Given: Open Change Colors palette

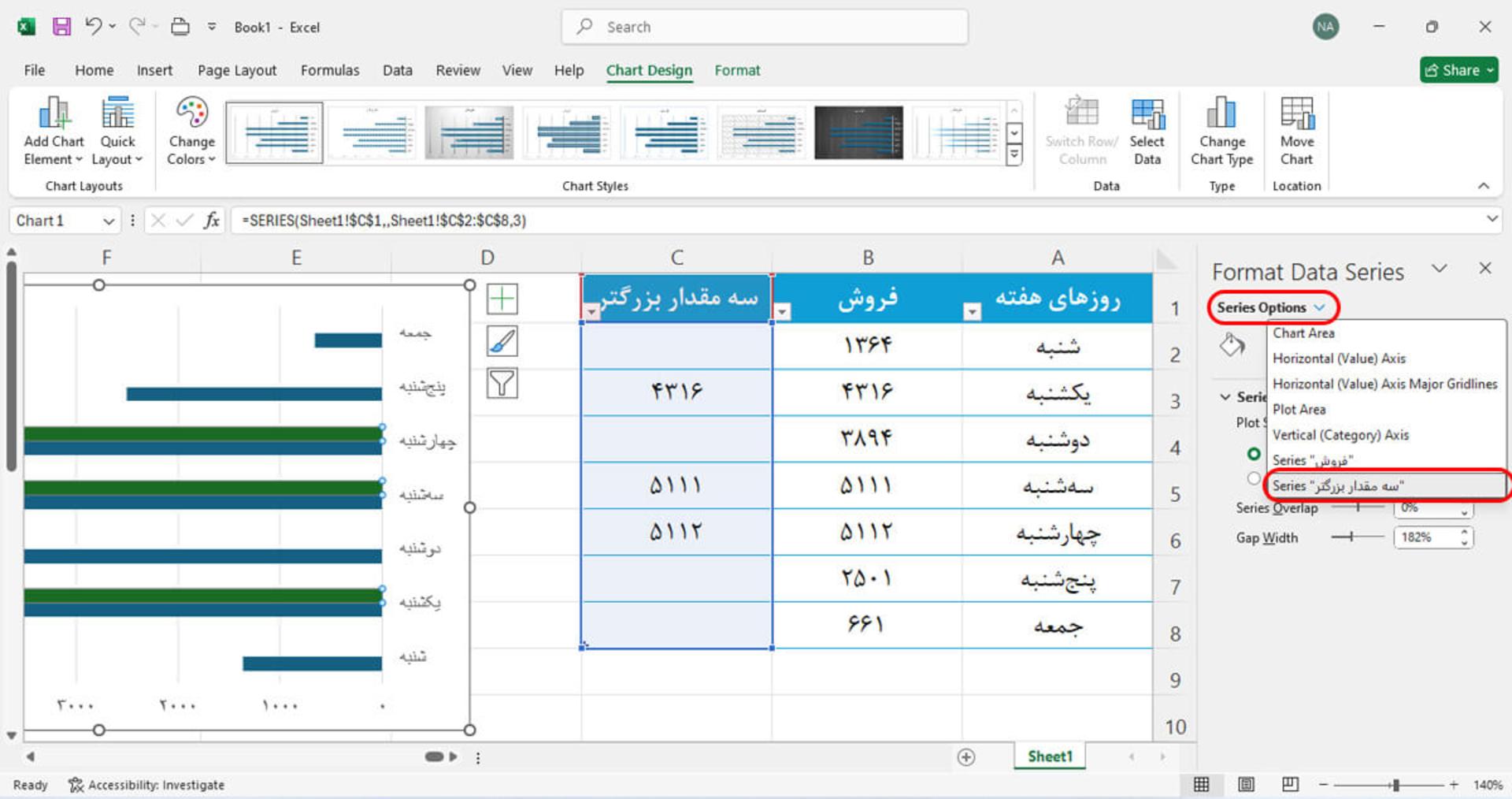Looking at the screenshot, I should (191, 132).
